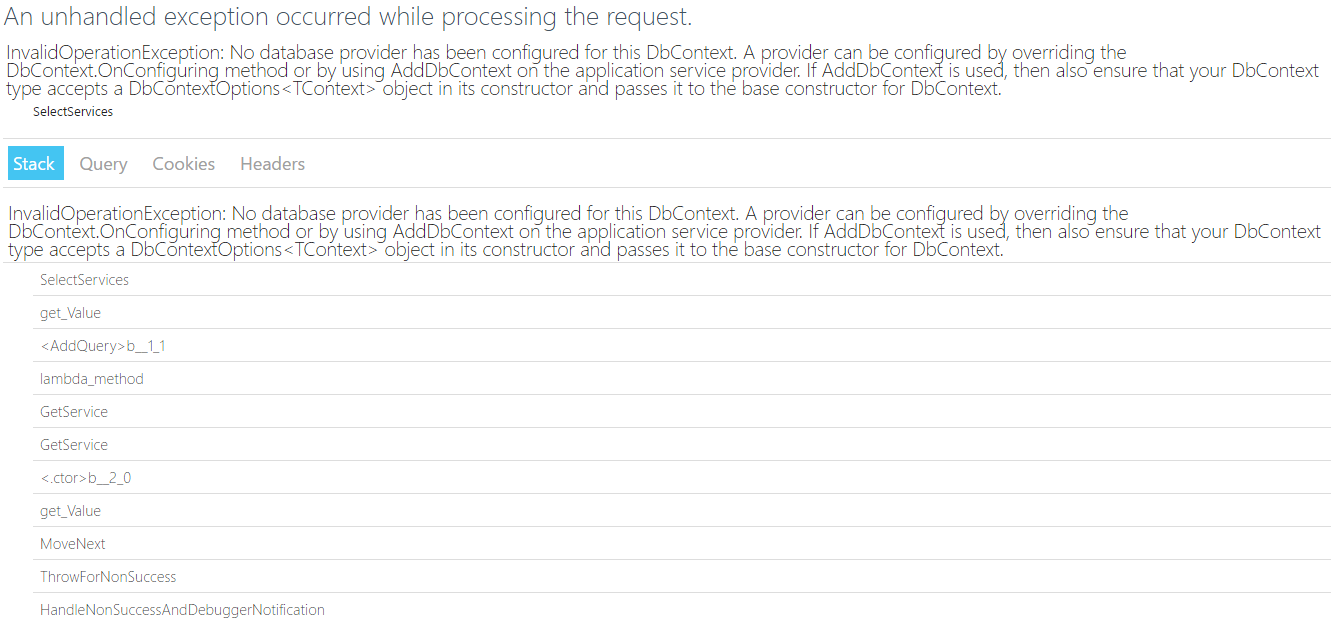The image size is (1331, 621).
Task: Click the top InvalidOperationException message text
Action: pos(663,70)
